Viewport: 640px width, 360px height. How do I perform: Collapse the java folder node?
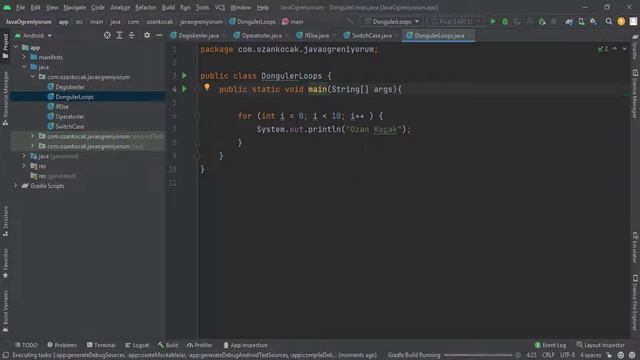pos(24,67)
